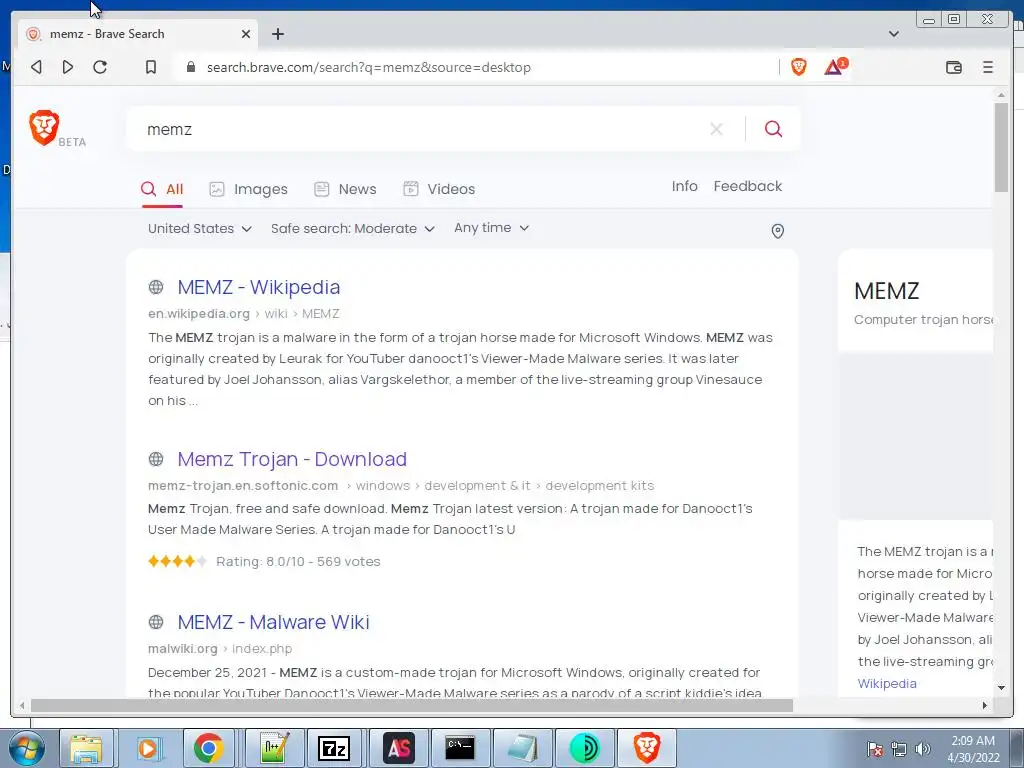
Task: Open the MEMZ - Malware Wiki result
Action: [273, 622]
